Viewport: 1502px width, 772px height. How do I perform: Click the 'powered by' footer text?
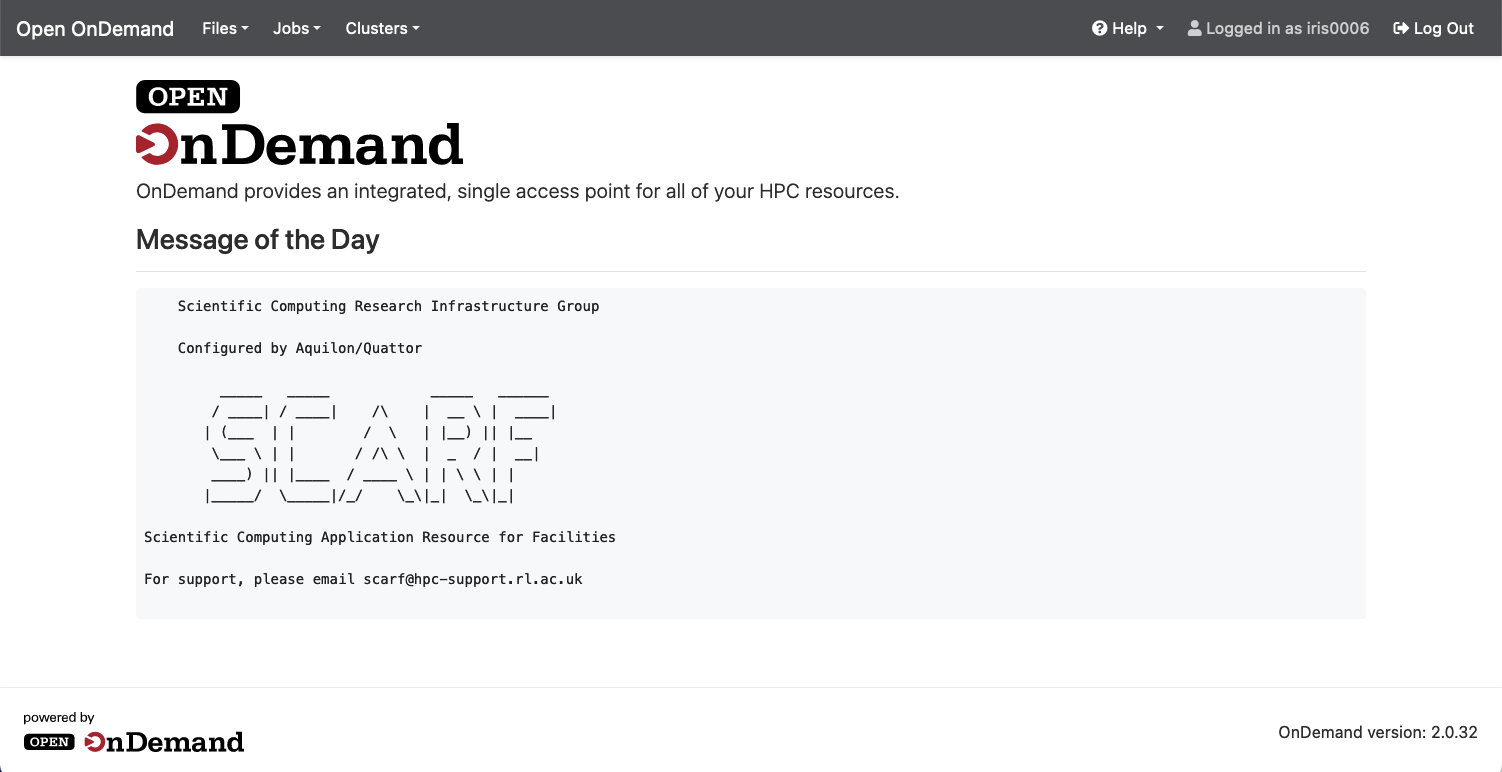pos(59,717)
